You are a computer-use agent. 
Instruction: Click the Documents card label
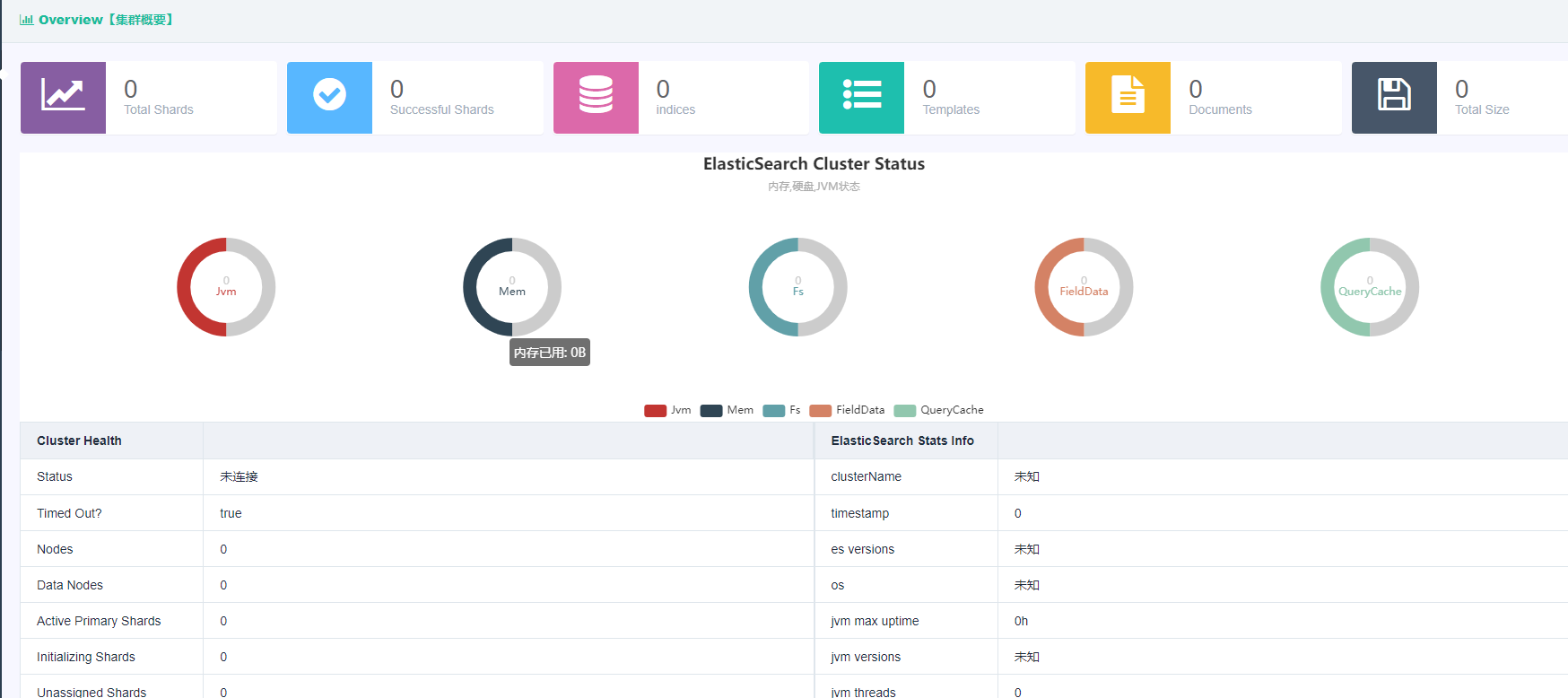[1220, 109]
